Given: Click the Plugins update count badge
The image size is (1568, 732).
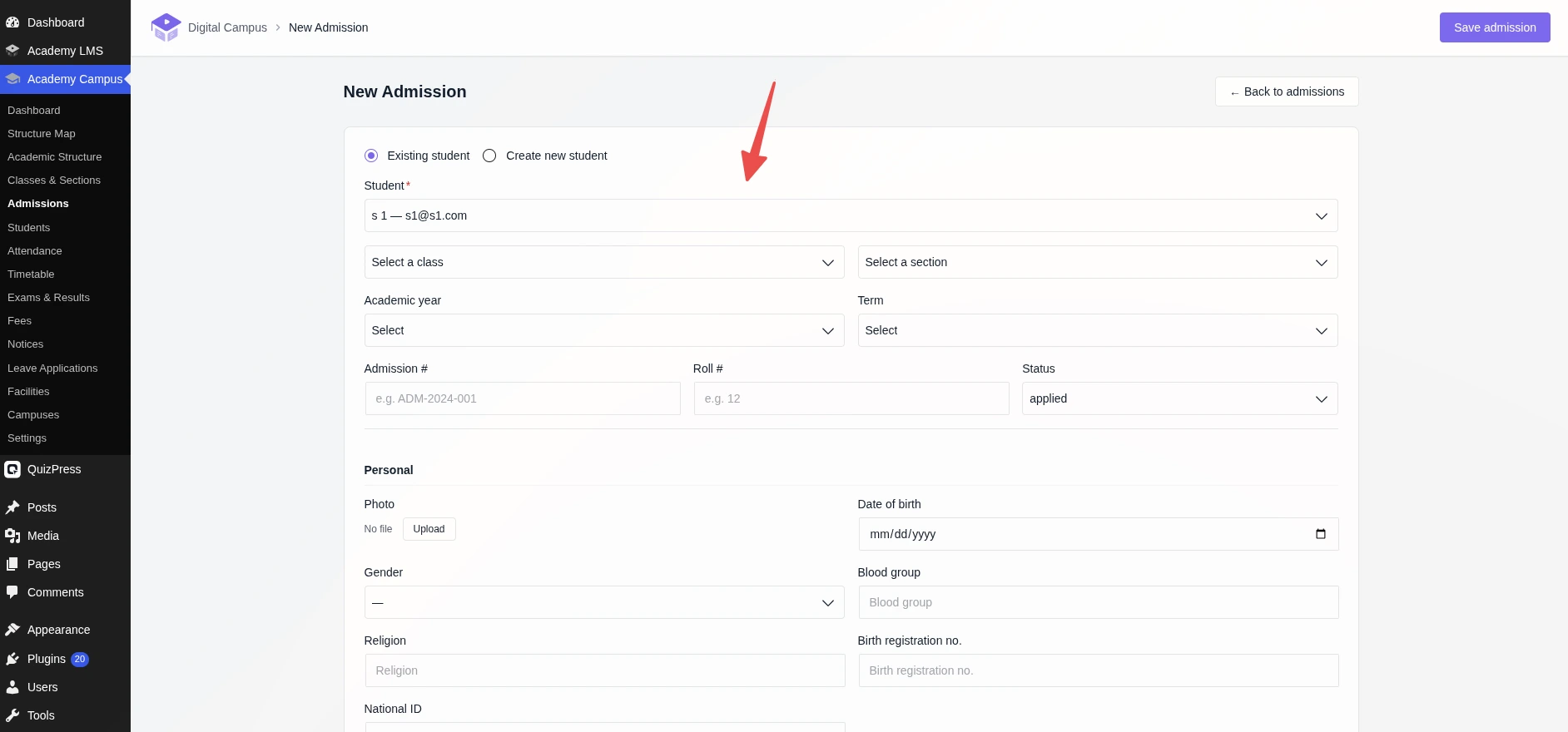Looking at the screenshot, I should (x=80, y=659).
